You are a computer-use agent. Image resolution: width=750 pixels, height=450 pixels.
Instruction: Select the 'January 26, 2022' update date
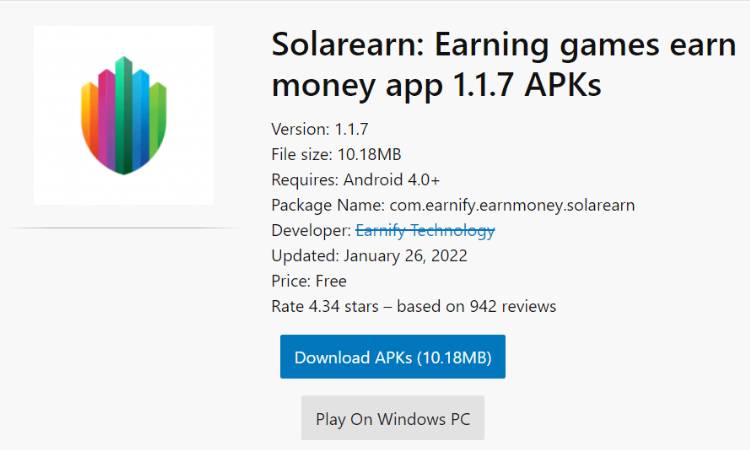click(x=405, y=256)
